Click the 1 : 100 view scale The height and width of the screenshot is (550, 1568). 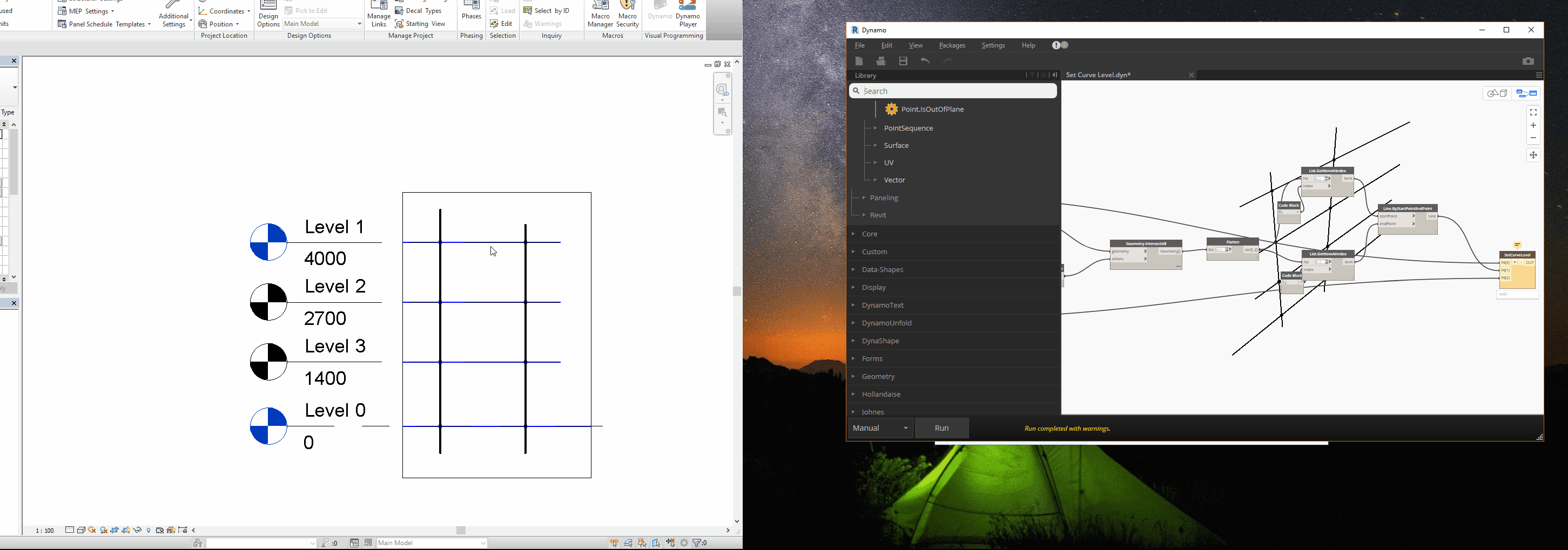click(45, 531)
